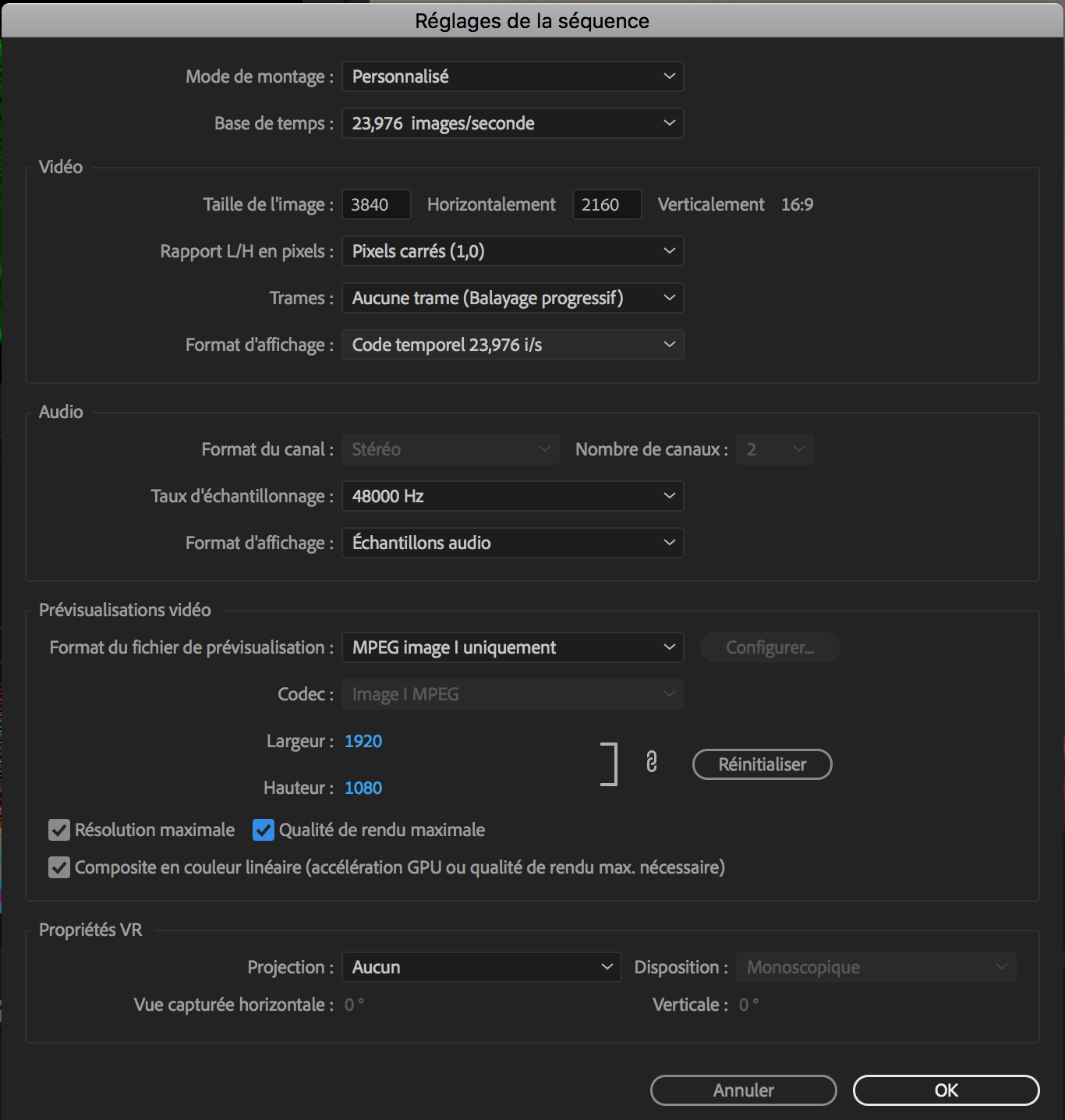Click the 16:9 aspect ratio text

(798, 204)
